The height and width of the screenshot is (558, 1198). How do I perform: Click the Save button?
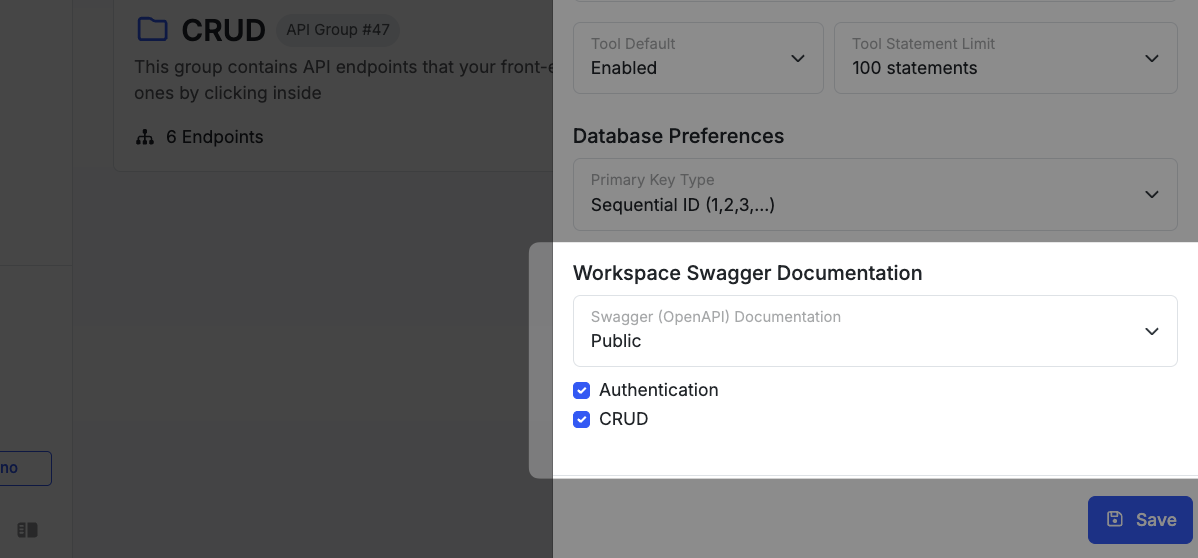coord(1140,520)
